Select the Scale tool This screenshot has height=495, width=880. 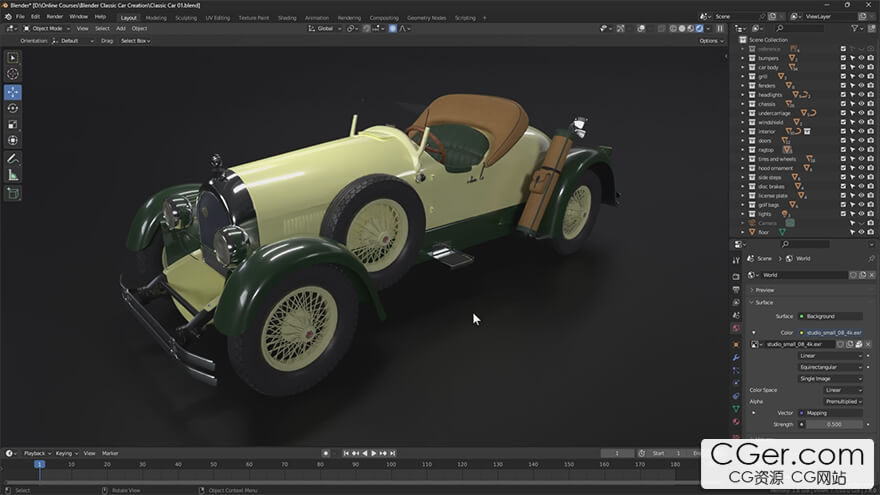pyautogui.click(x=13, y=125)
